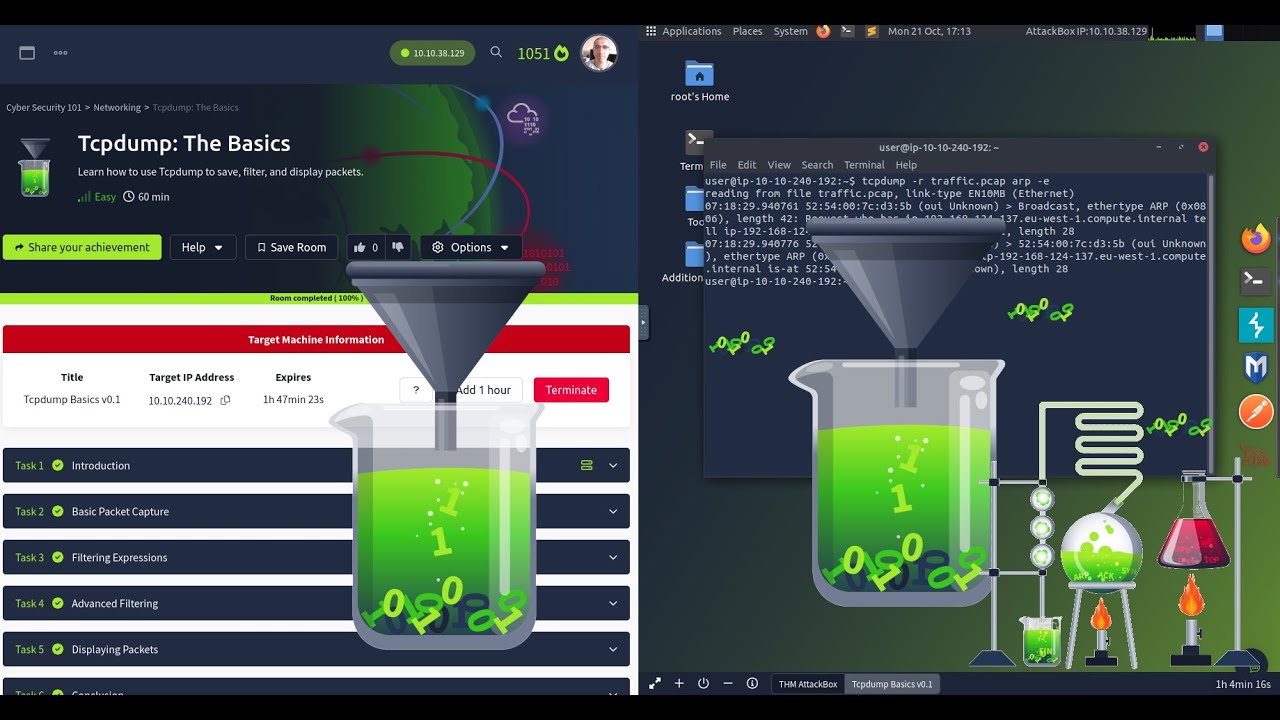Open the terminal Search menu
1280x720 pixels.
point(817,165)
